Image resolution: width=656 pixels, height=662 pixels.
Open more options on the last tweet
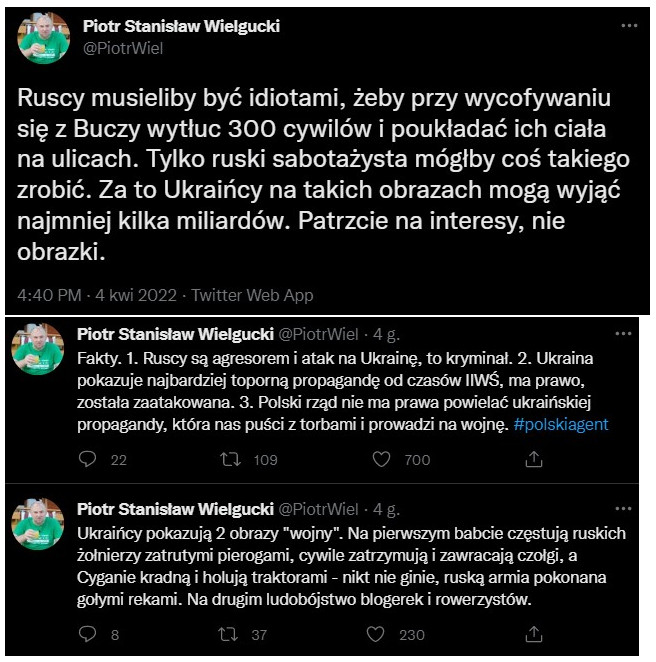[623, 508]
